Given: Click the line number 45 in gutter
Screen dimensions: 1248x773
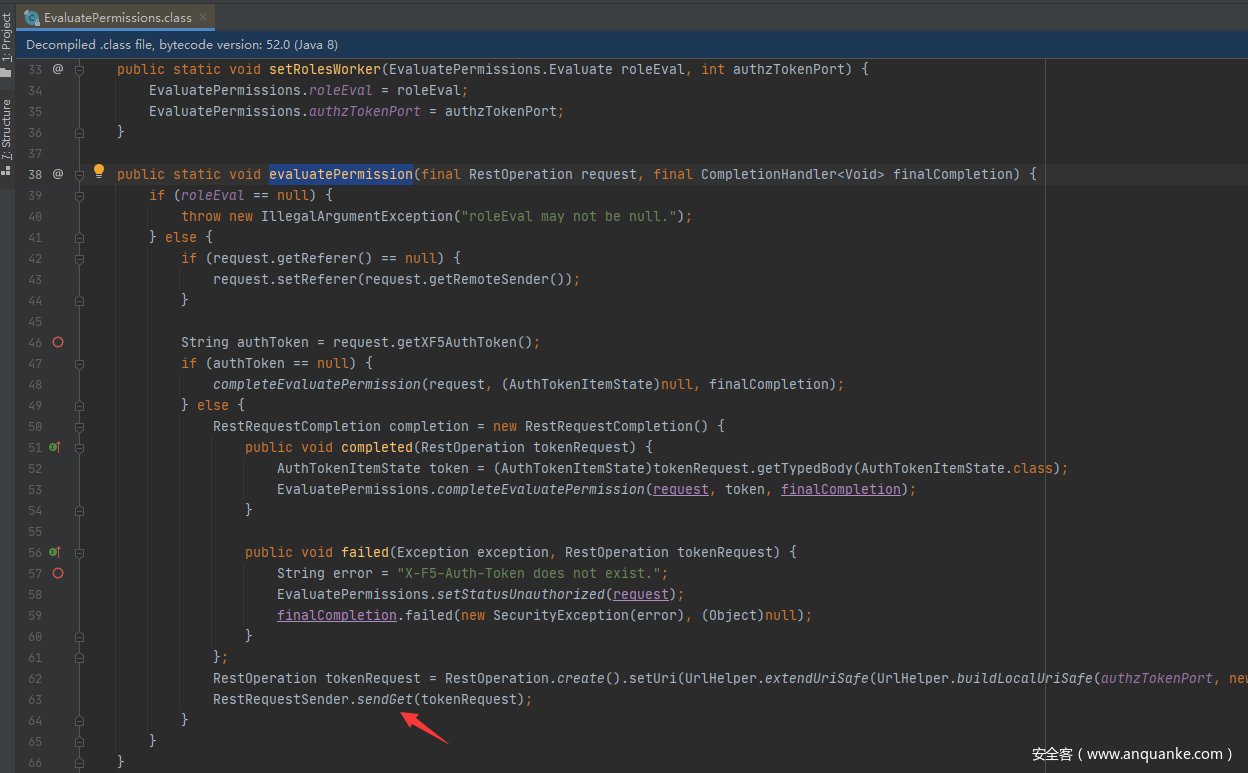Looking at the screenshot, I should pyautogui.click(x=35, y=321).
